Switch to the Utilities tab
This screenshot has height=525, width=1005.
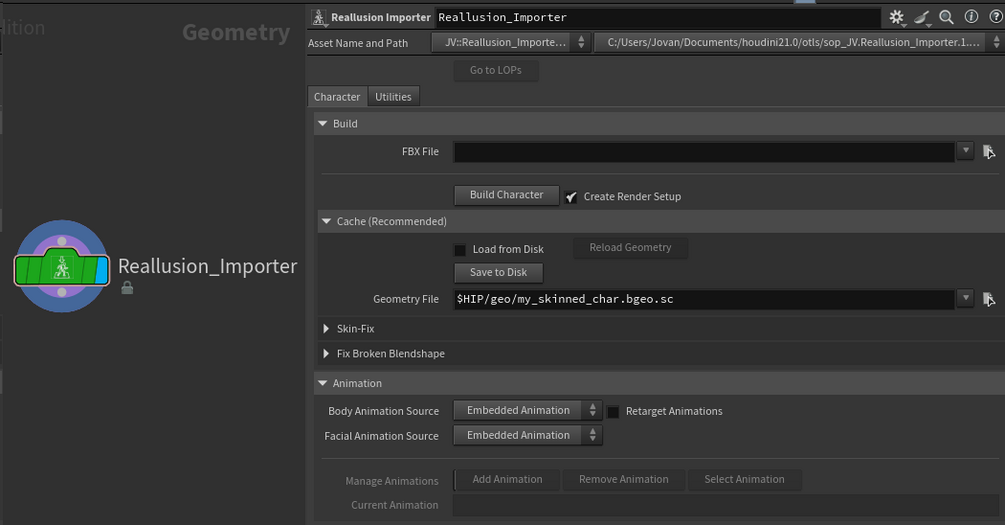point(394,97)
